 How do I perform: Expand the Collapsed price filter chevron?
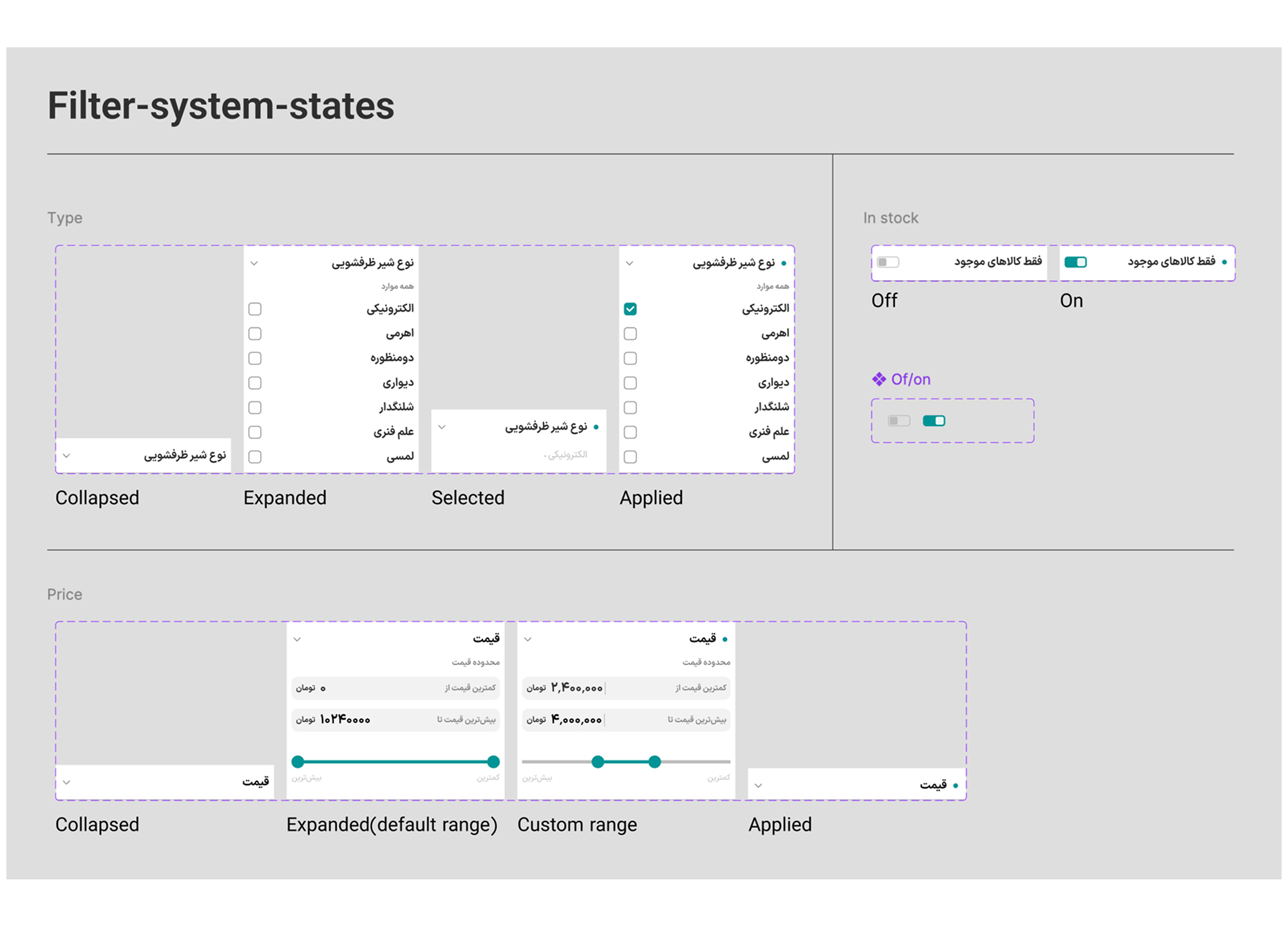(66, 782)
